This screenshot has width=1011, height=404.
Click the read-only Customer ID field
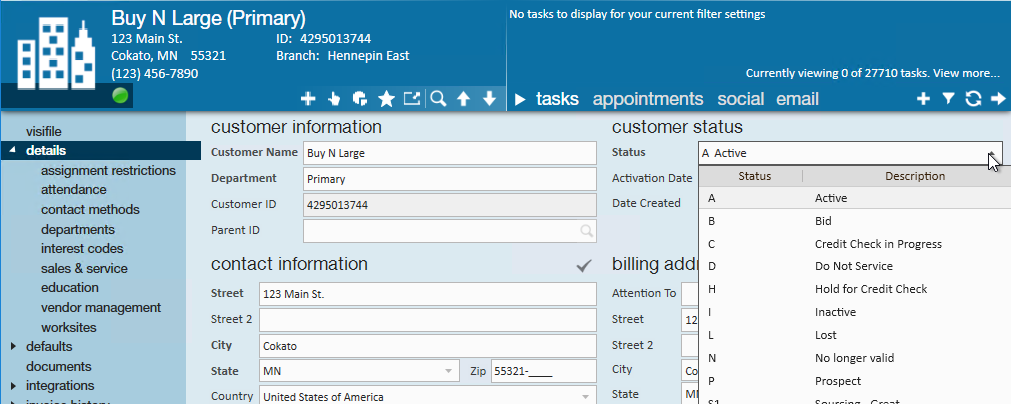click(449, 205)
